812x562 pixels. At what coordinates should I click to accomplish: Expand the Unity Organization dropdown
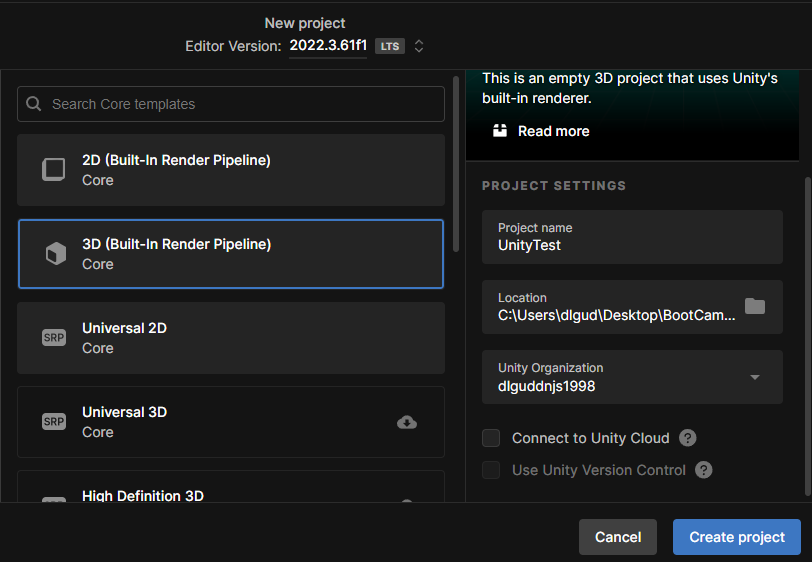coord(755,377)
